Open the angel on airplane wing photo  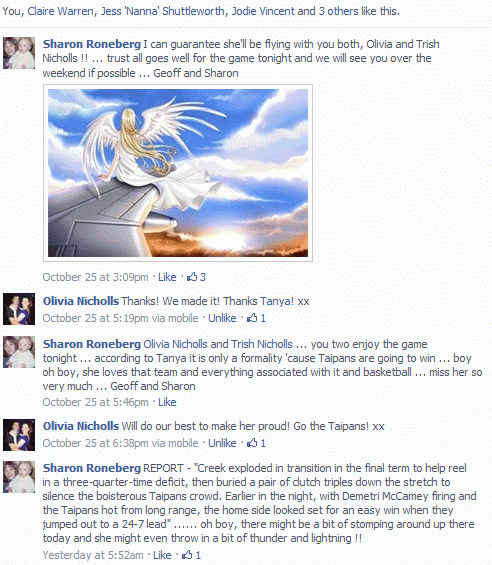(x=178, y=173)
